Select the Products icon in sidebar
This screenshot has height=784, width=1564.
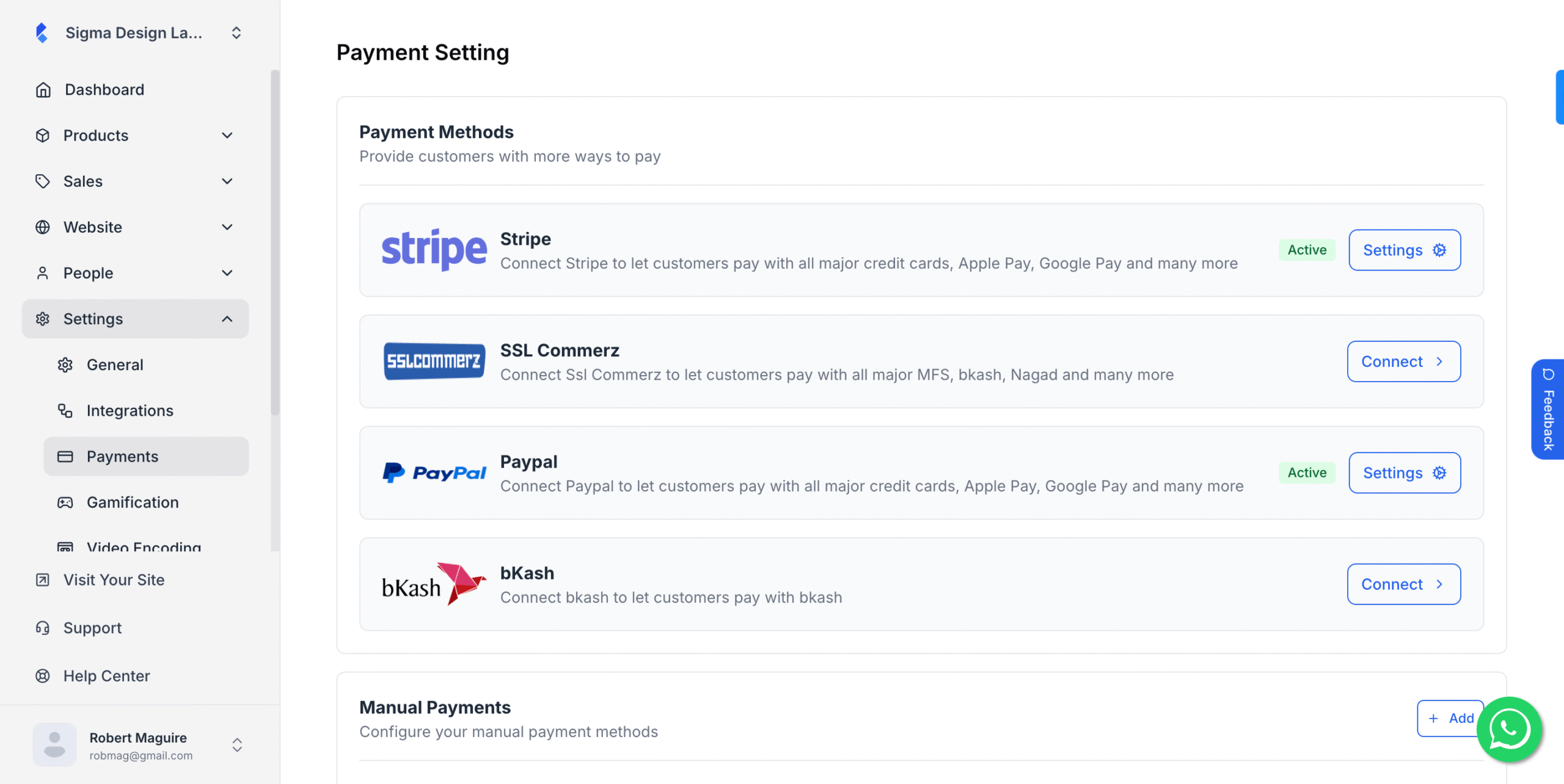43,135
